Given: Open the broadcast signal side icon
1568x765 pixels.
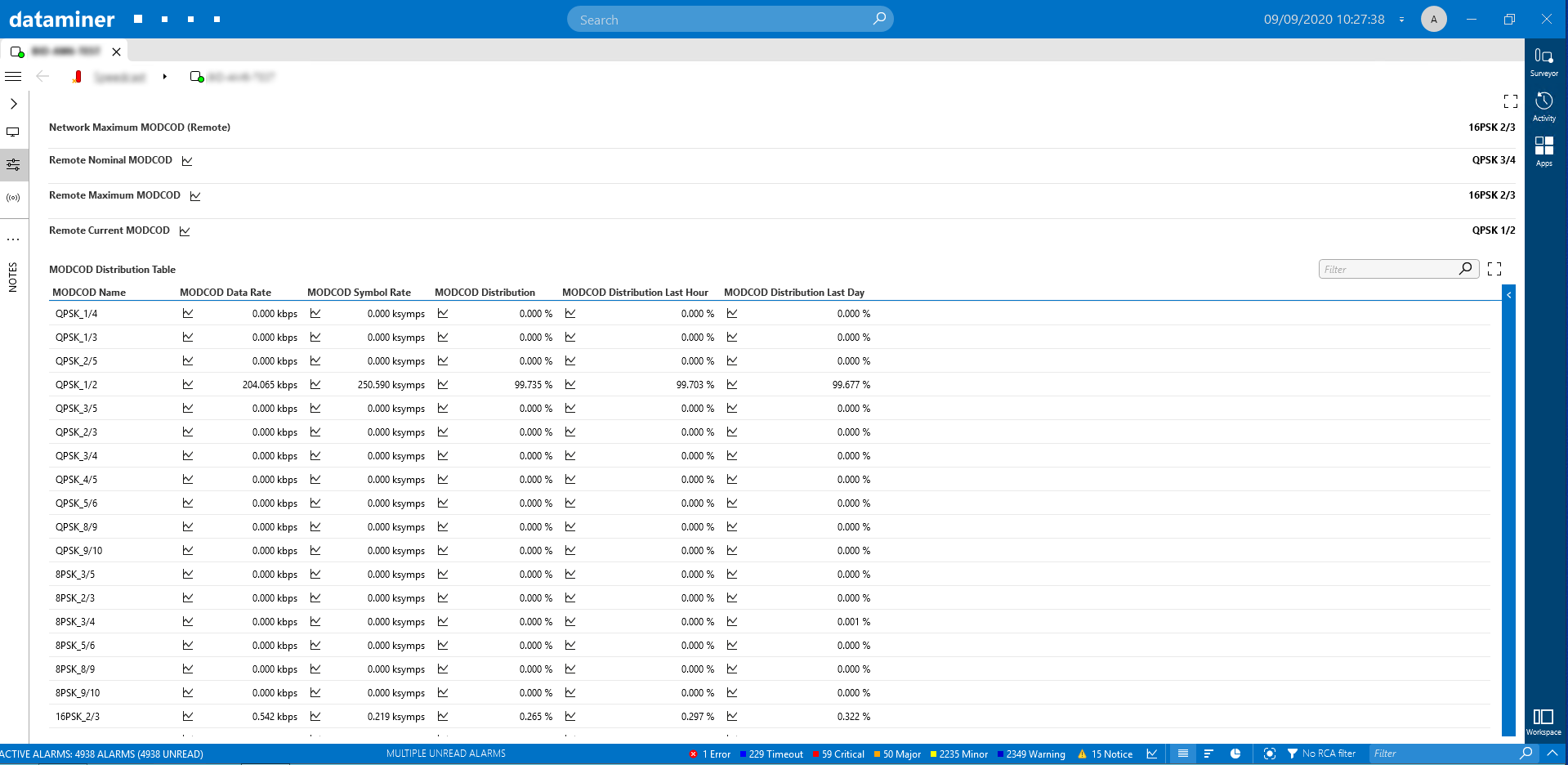Looking at the screenshot, I should [13, 198].
